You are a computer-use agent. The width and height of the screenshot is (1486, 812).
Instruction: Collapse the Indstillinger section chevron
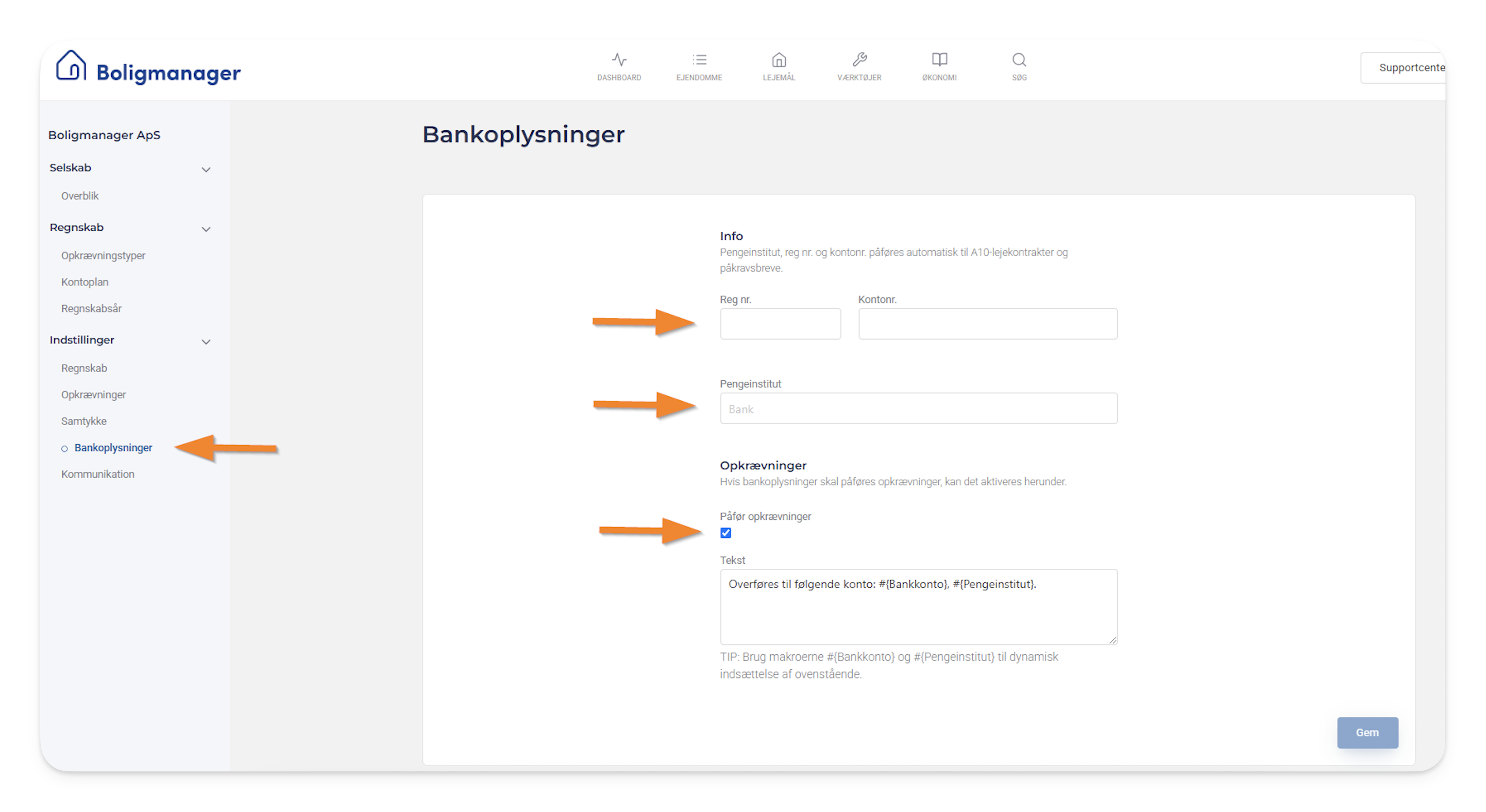206,342
